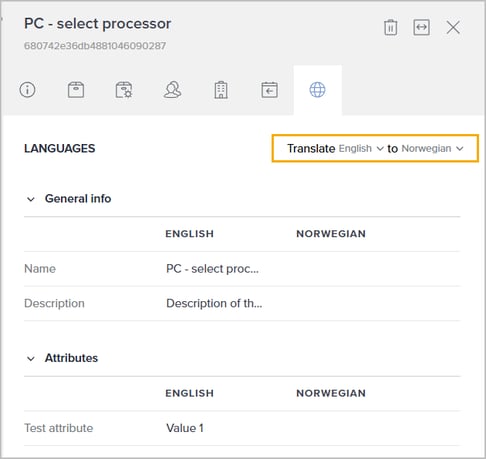The width and height of the screenshot is (486, 459).
Task: Open the calendar-with-arrow tab icon
Action: pos(269,90)
